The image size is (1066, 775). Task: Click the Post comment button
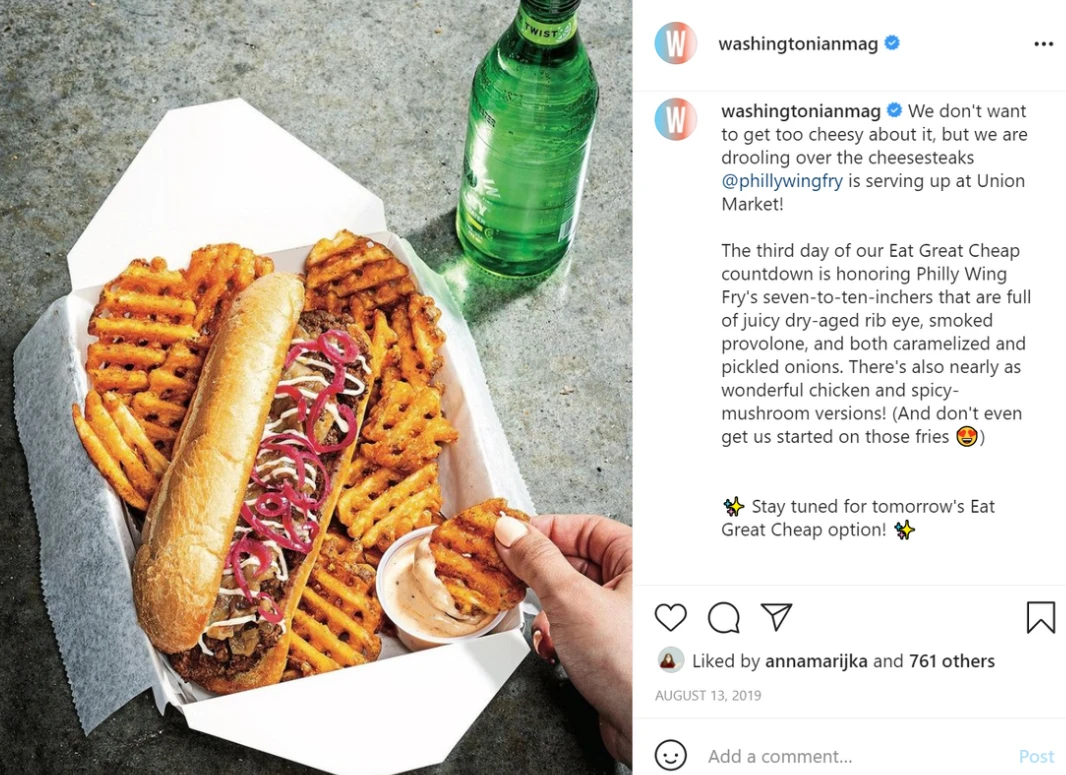pos(1036,757)
